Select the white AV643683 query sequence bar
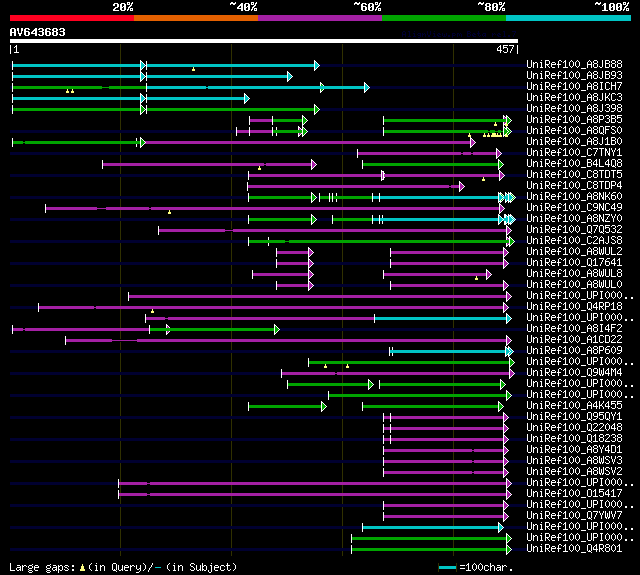The image size is (640, 575). pos(264,41)
